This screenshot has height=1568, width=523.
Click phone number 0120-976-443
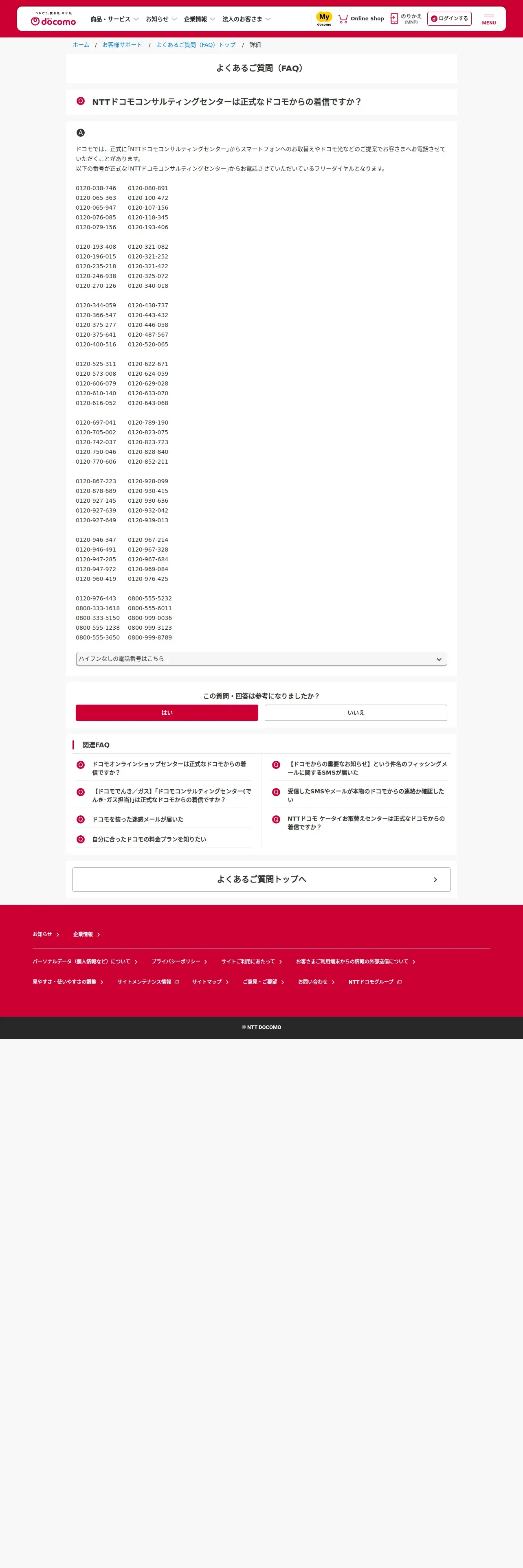(96, 598)
